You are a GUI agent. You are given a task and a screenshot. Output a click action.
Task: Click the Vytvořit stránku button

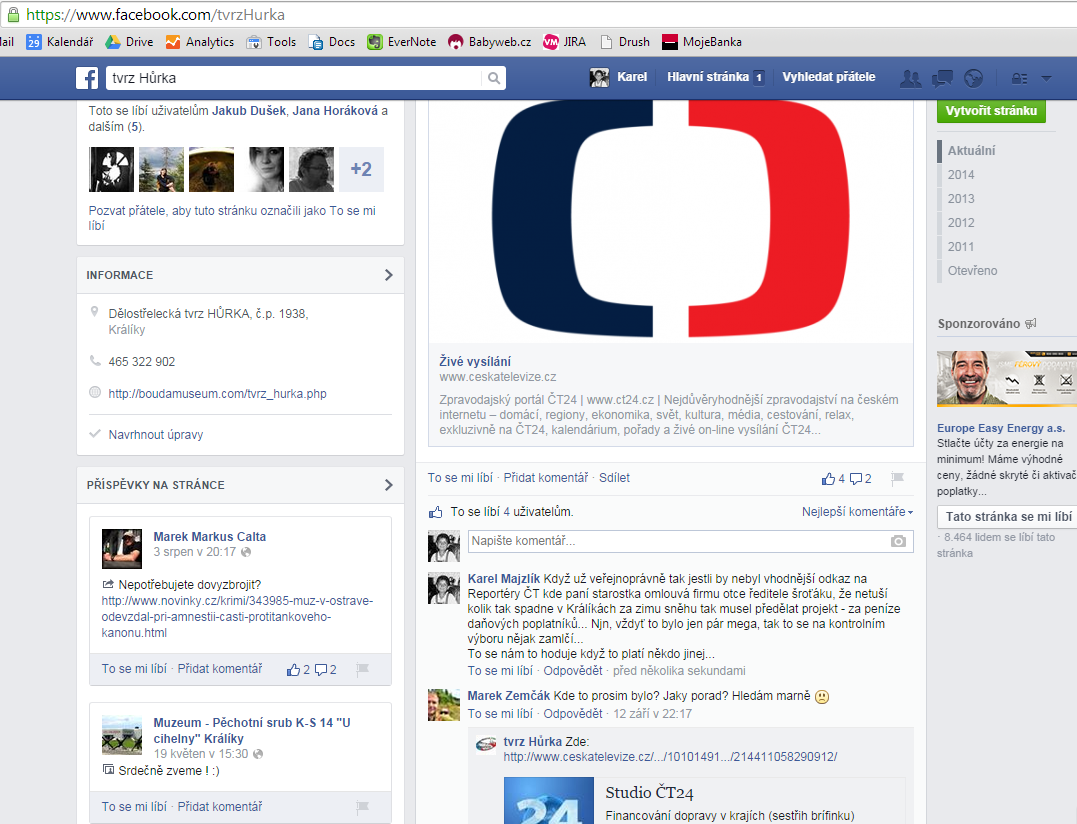pos(991,111)
